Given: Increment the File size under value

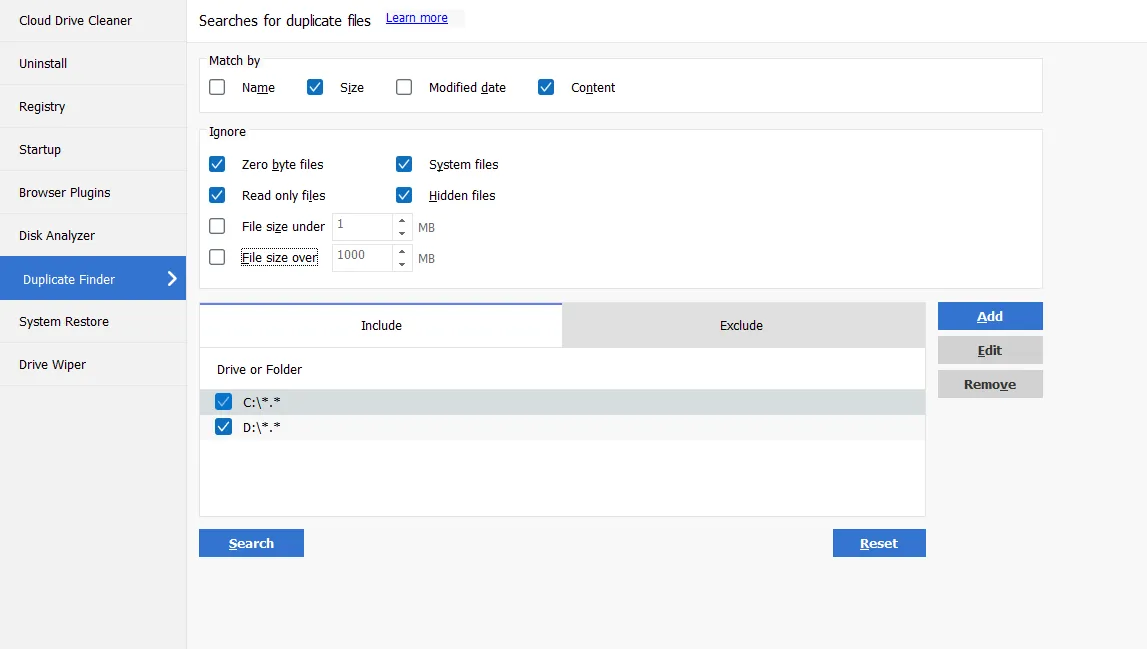Looking at the screenshot, I should 402,221.
